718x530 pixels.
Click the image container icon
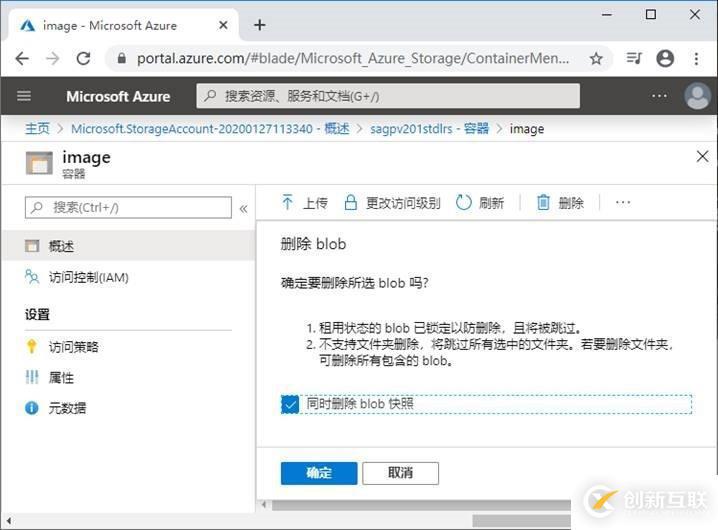click(x=39, y=163)
